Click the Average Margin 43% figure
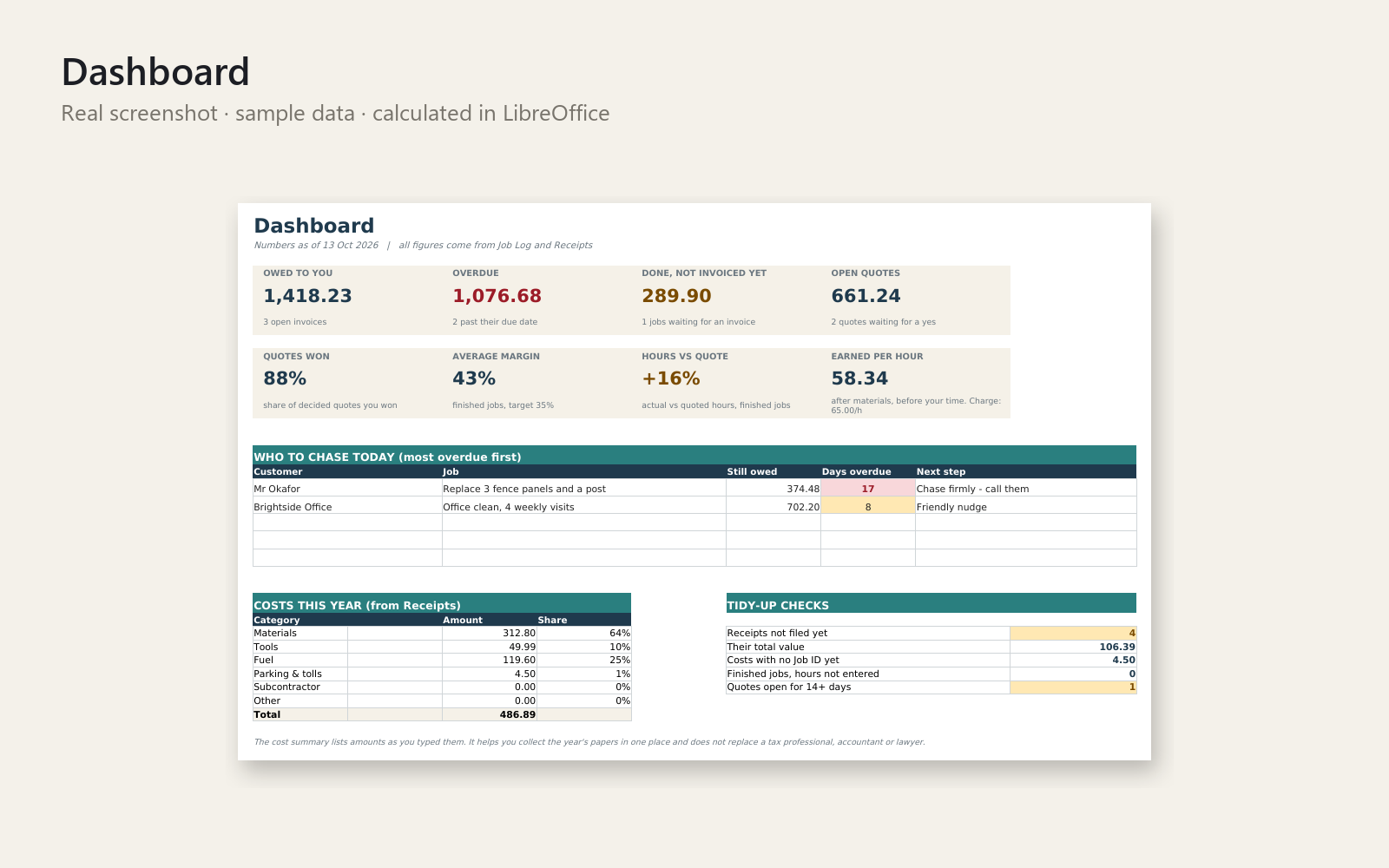This screenshot has height=868, width=1389. click(474, 378)
